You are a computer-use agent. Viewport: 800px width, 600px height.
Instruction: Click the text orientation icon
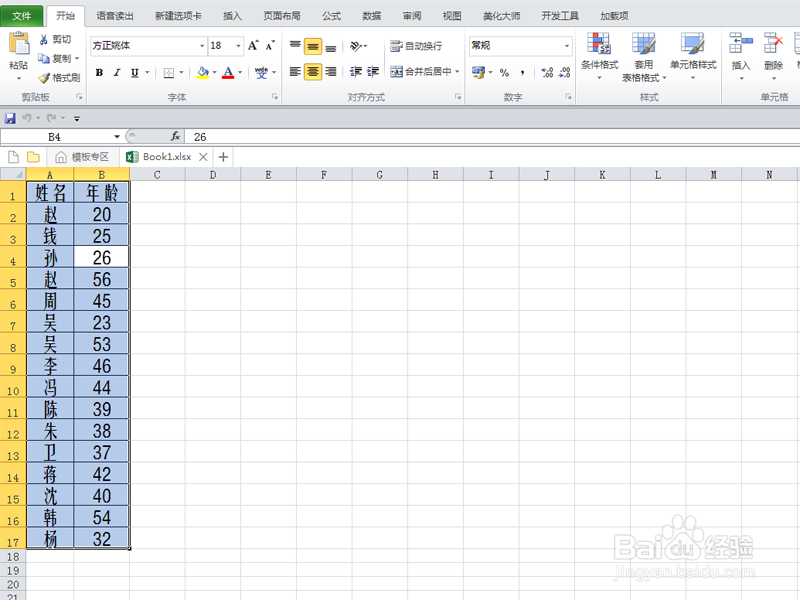[x=356, y=46]
